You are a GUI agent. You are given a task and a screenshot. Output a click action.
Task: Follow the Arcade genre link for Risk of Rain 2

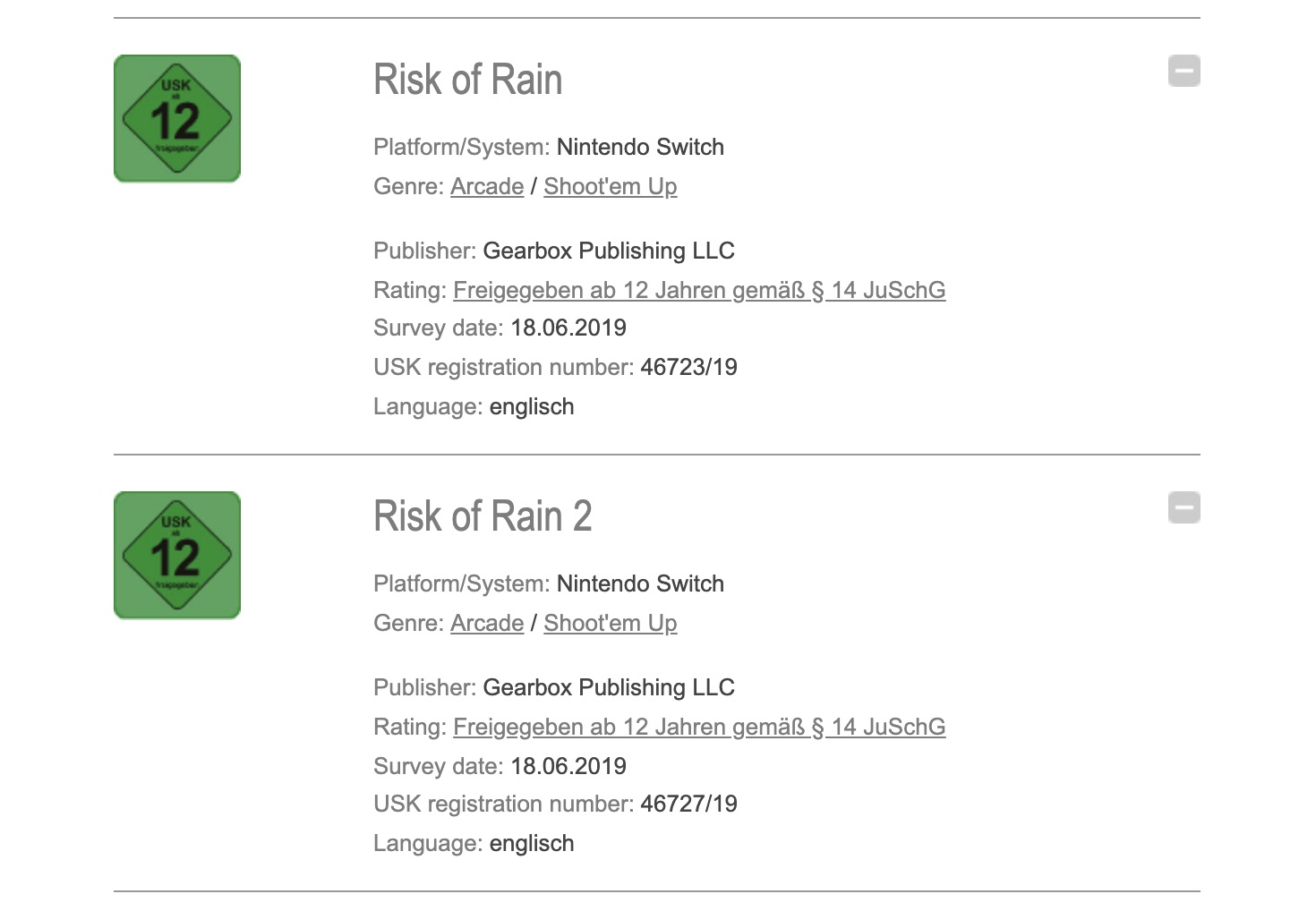[x=486, y=623]
